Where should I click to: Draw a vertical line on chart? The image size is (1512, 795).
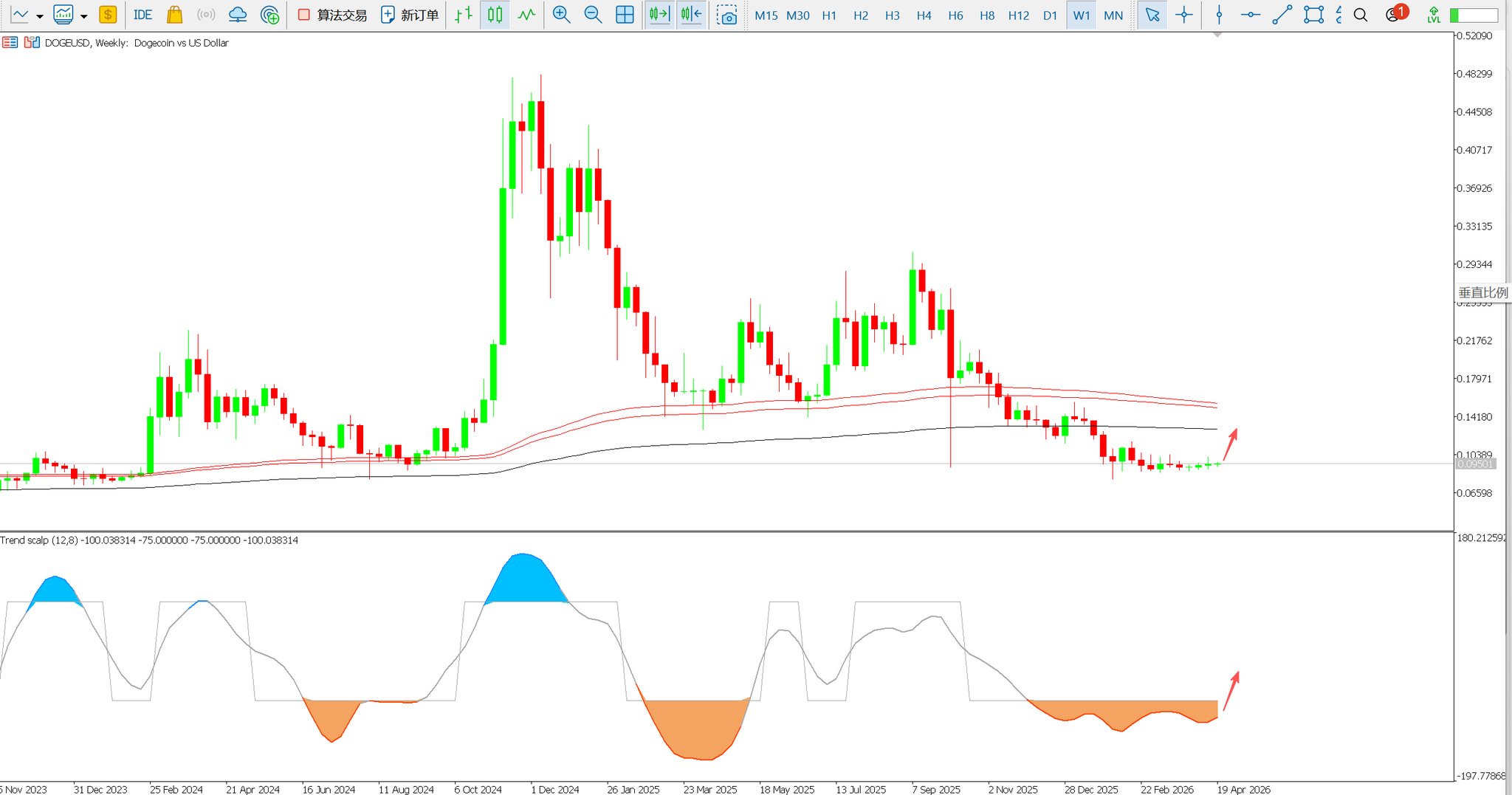pos(1219,15)
